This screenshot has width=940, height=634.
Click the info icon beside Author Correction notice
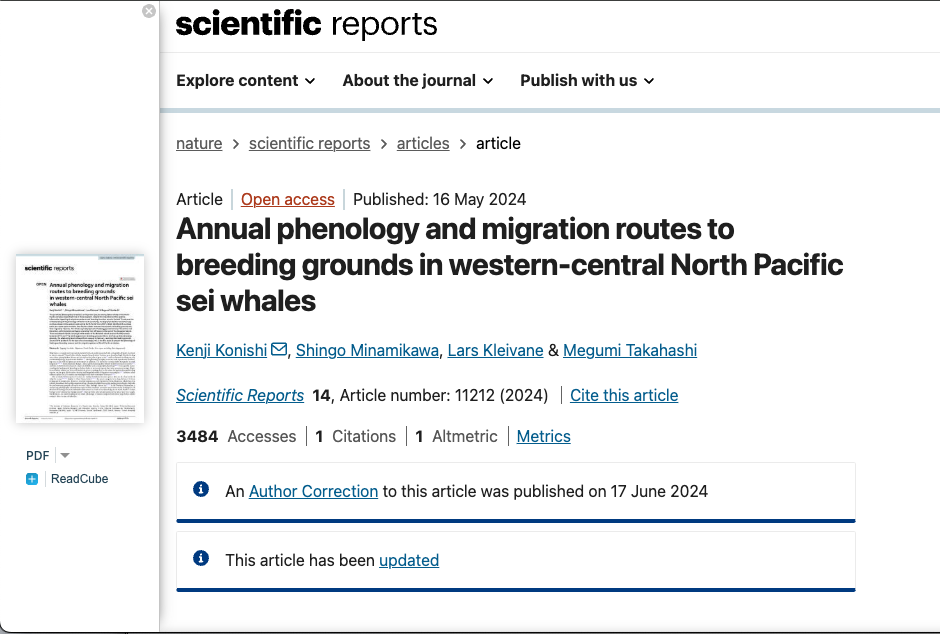click(x=201, y=490)
